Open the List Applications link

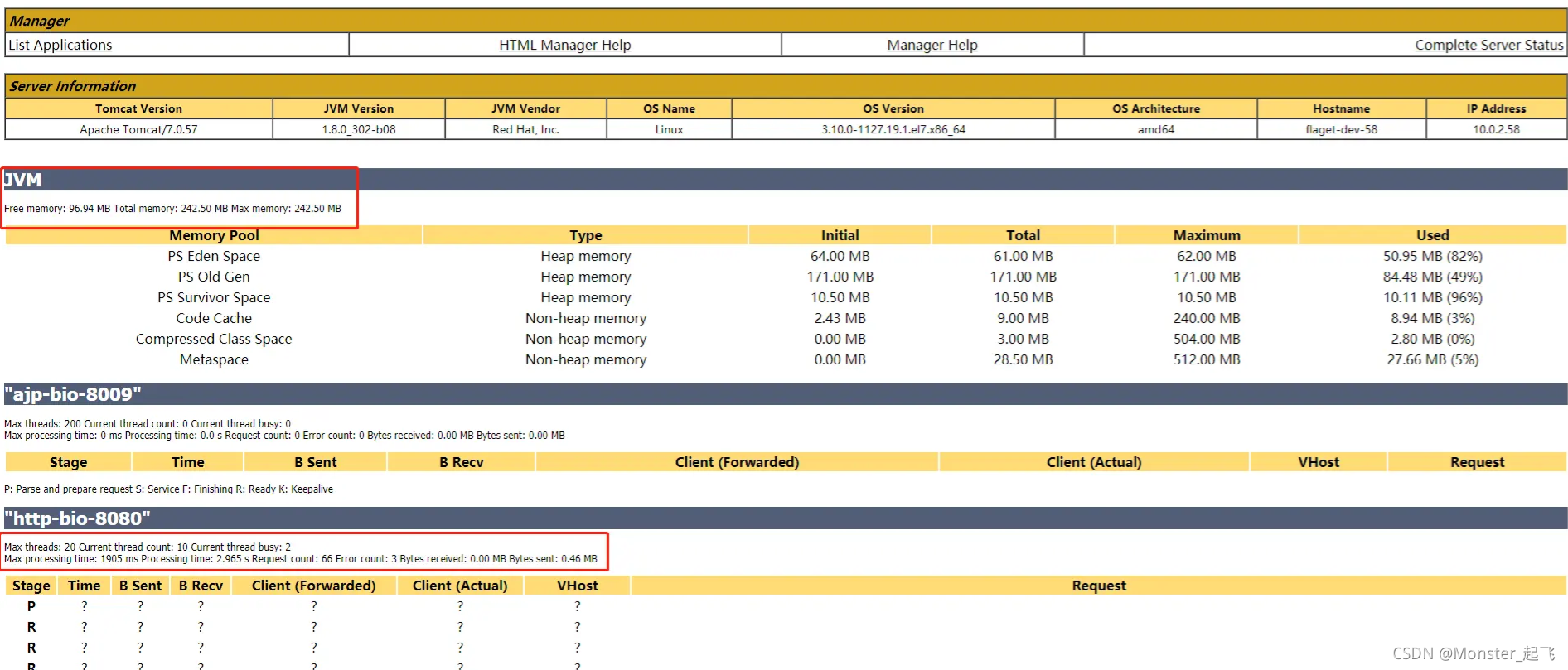[60, 45]
